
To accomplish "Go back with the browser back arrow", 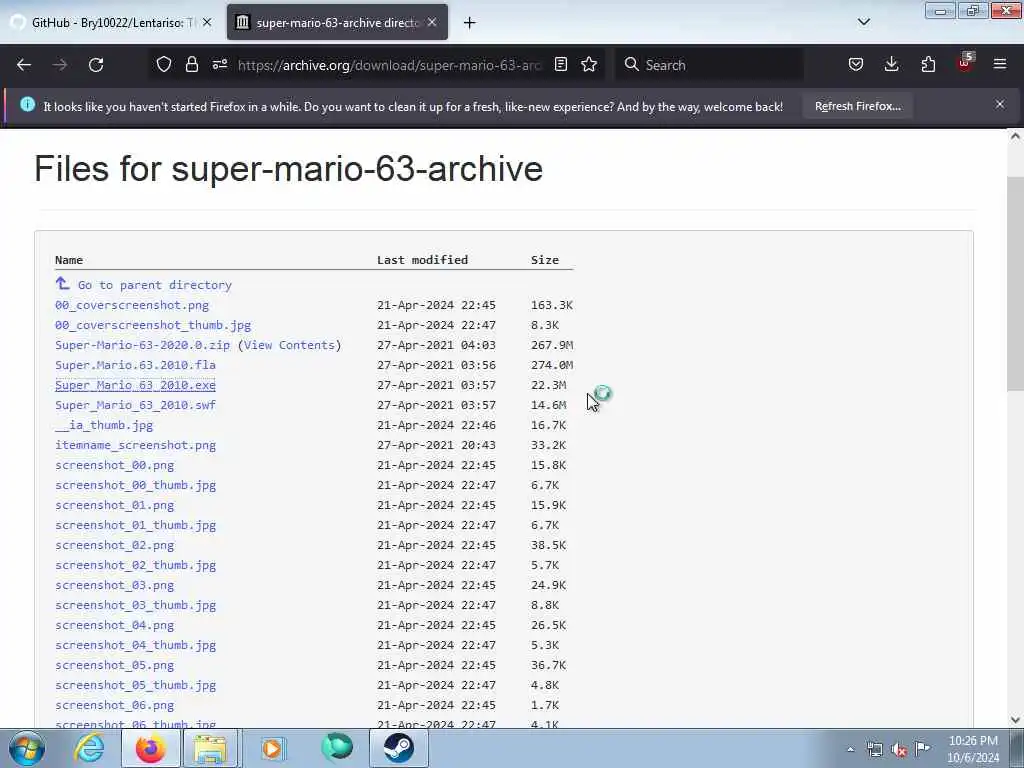I will click(x=24, y=65).
